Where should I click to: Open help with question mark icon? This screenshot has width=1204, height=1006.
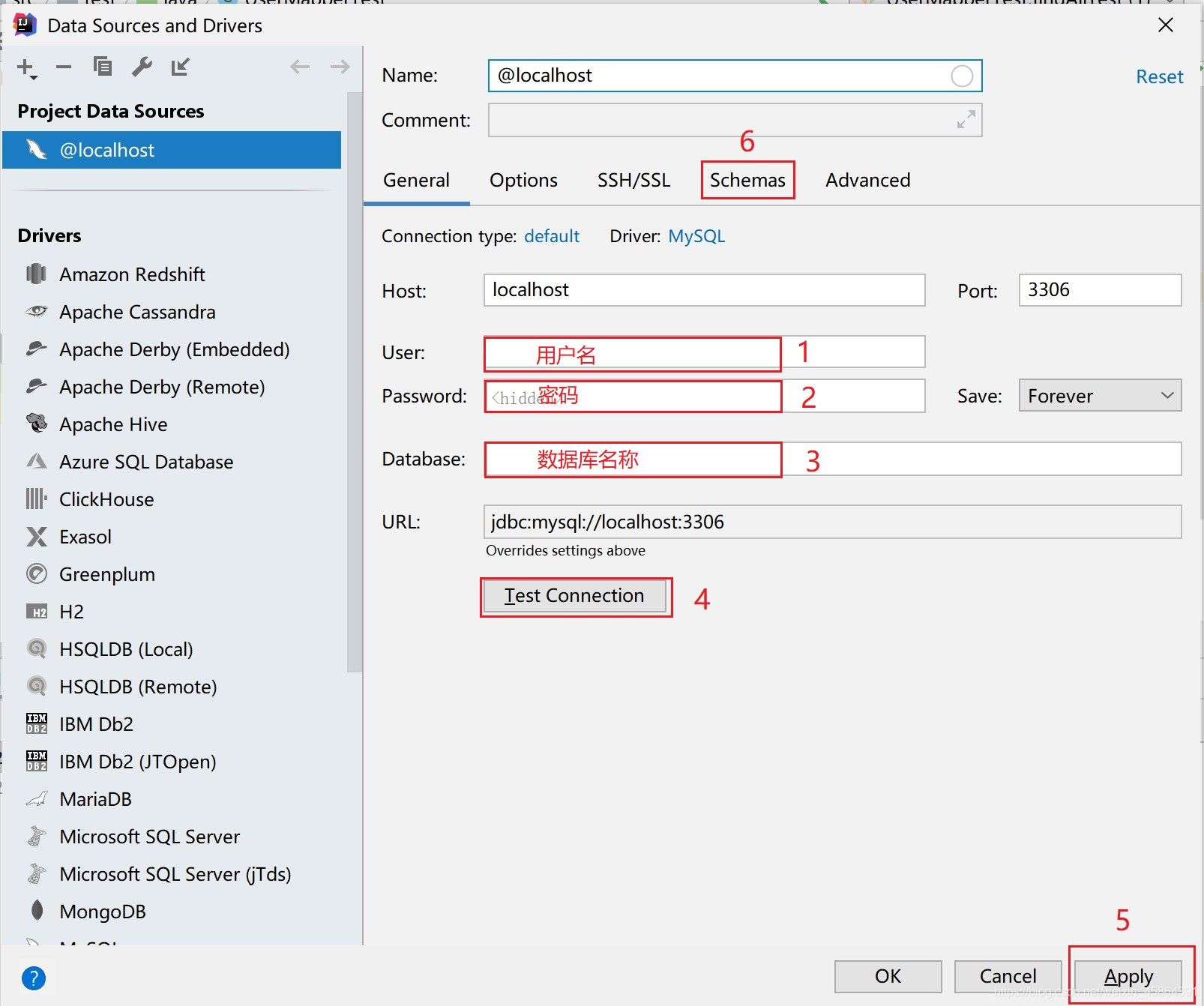pyautogui.click(x=34, y=978)
